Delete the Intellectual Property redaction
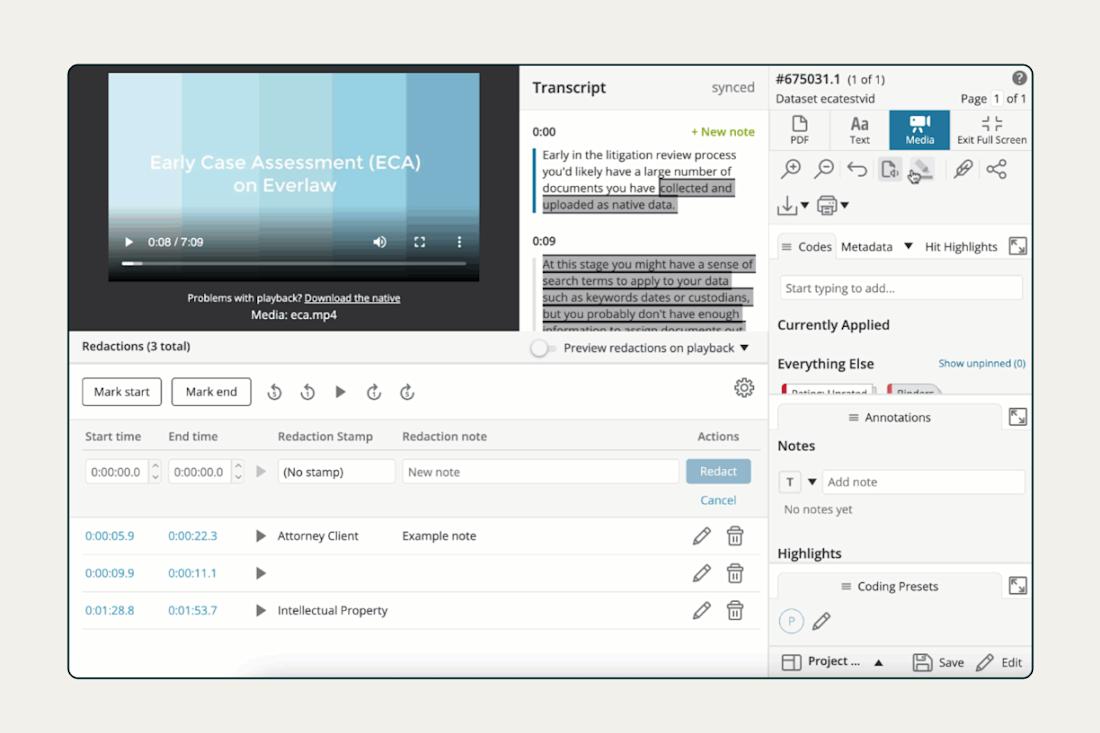1100x733 pixels. pyautogui.click(x=735, y=610)
